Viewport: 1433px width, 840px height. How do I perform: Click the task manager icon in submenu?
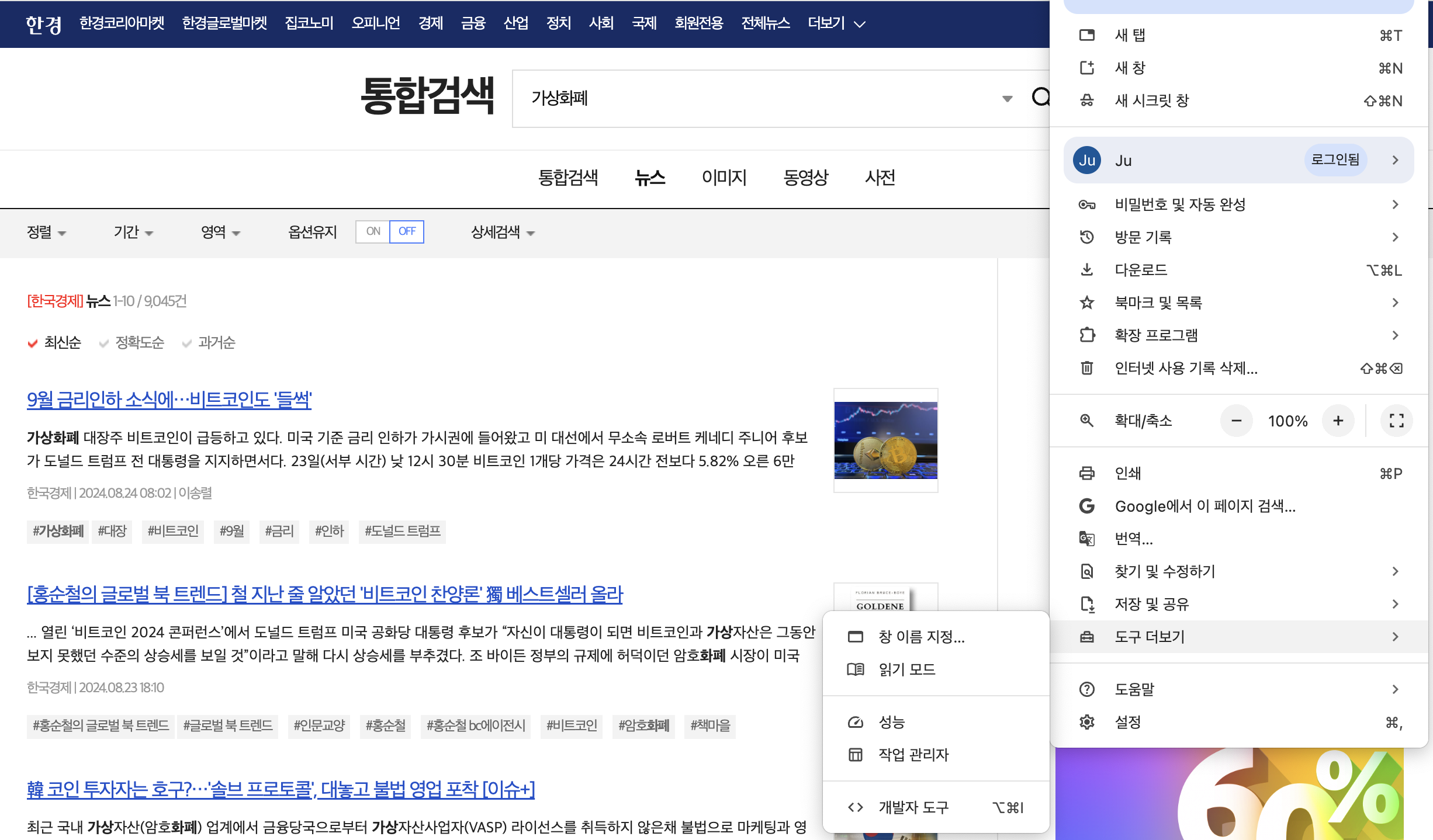click(x=855, y=755)
